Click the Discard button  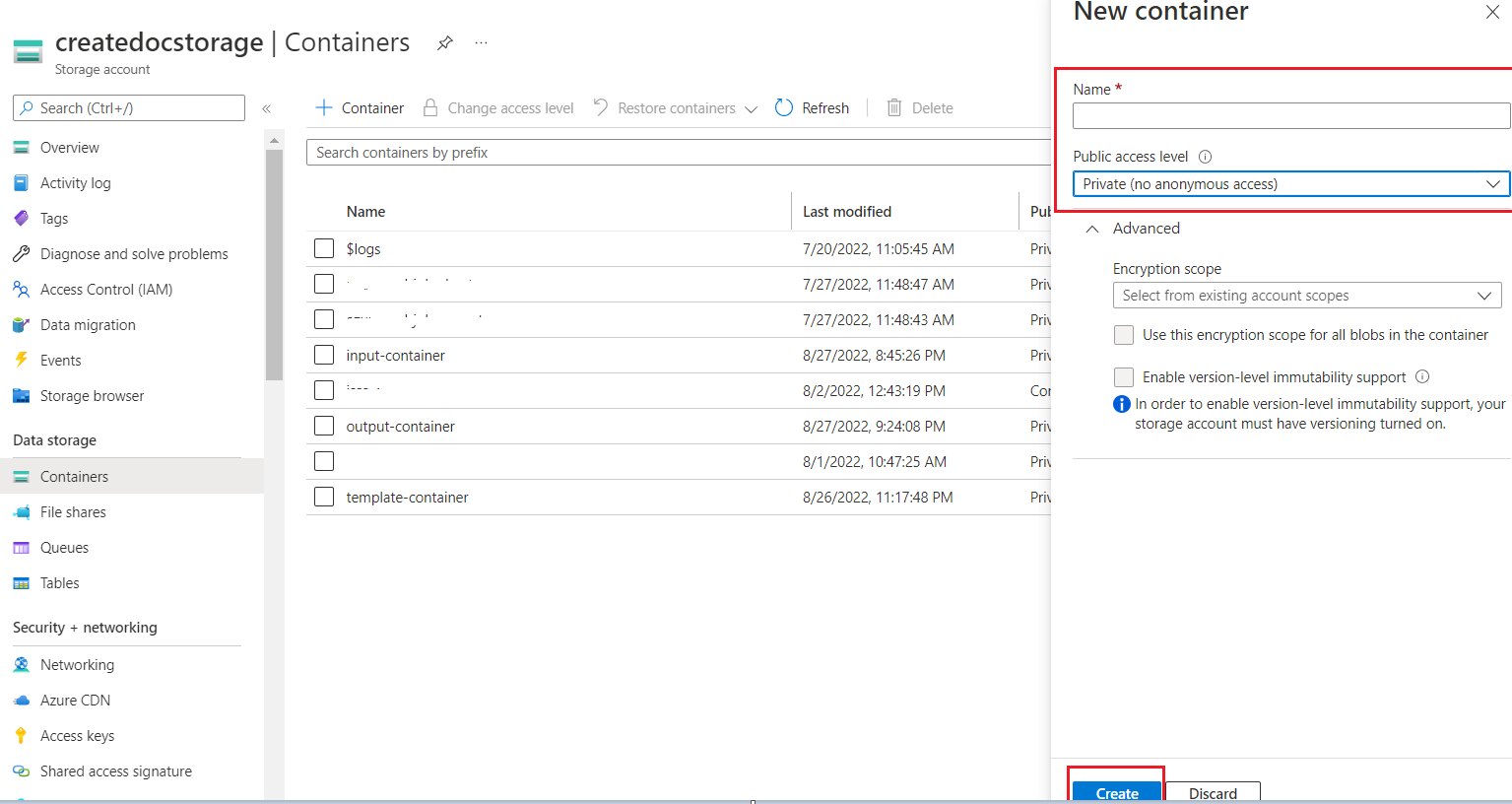tap(1213, 792)
